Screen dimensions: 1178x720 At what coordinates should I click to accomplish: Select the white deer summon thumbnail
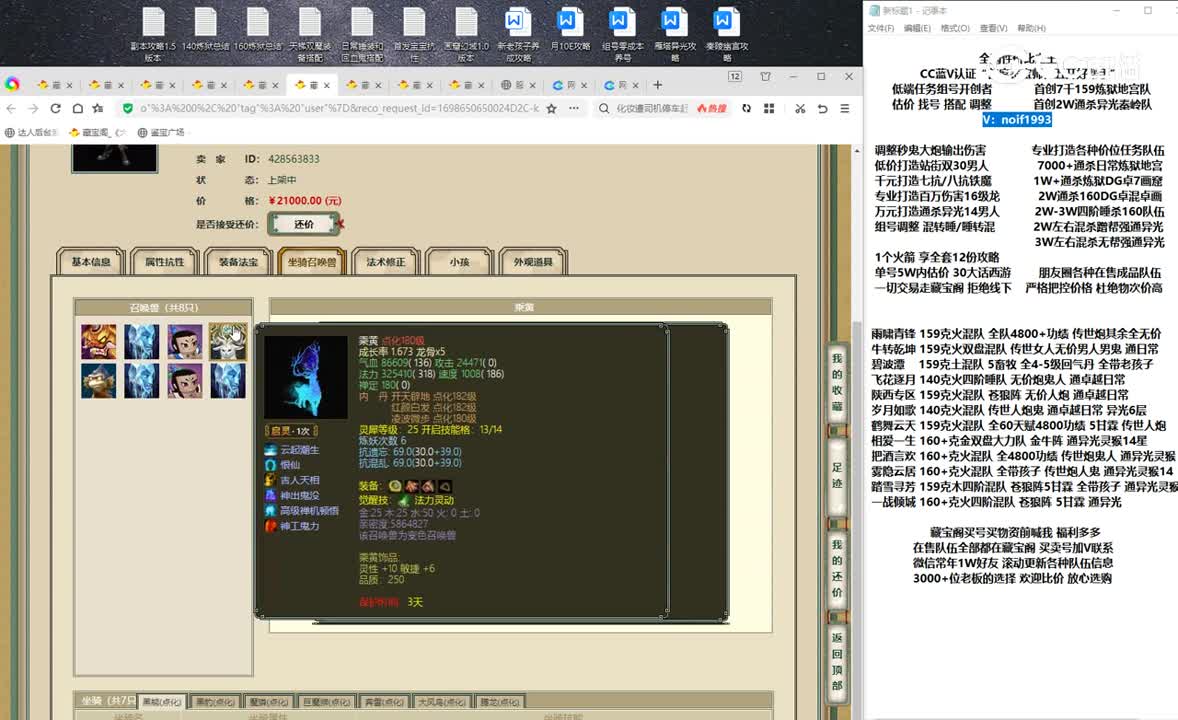coord(228,342)
